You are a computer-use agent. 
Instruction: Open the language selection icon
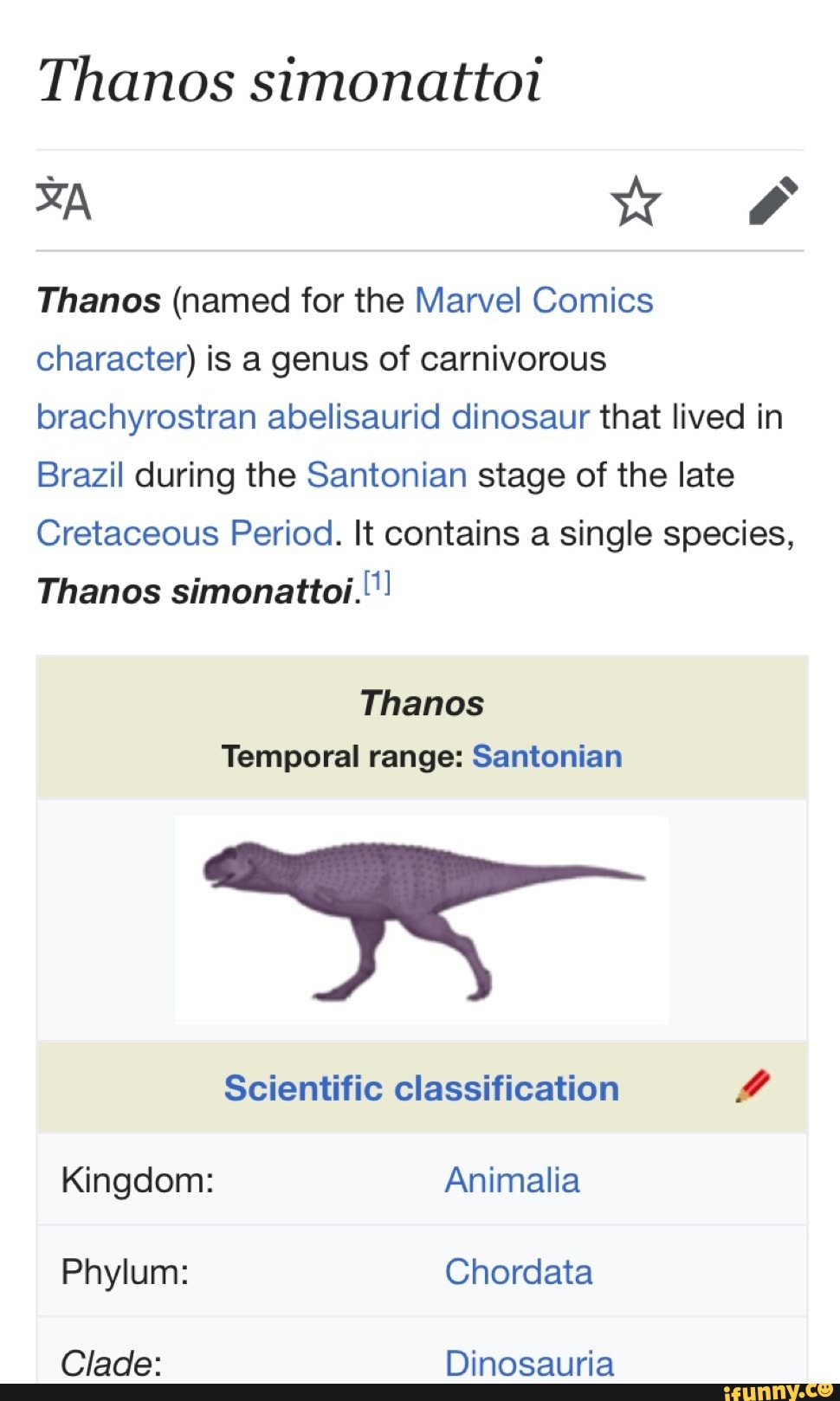62,203
